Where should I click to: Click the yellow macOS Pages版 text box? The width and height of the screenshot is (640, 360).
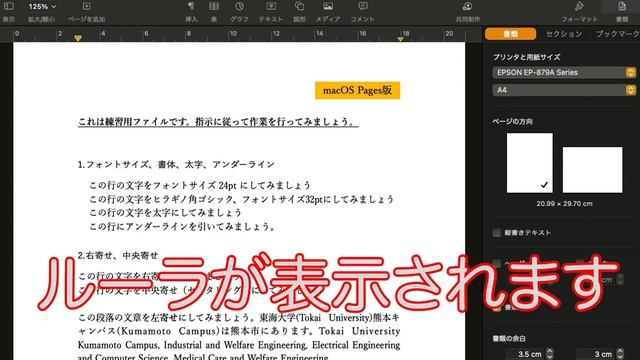click(358, 90)
